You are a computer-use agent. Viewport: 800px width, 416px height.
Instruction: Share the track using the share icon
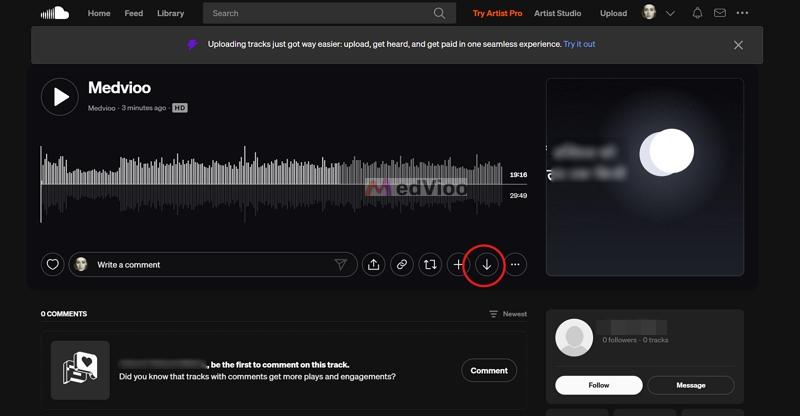tap(373, 264)
